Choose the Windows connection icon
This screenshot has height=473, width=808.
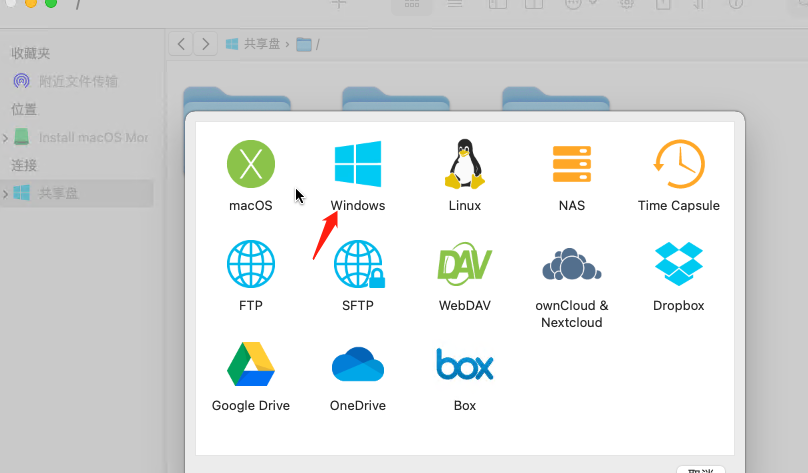point(358,164)
